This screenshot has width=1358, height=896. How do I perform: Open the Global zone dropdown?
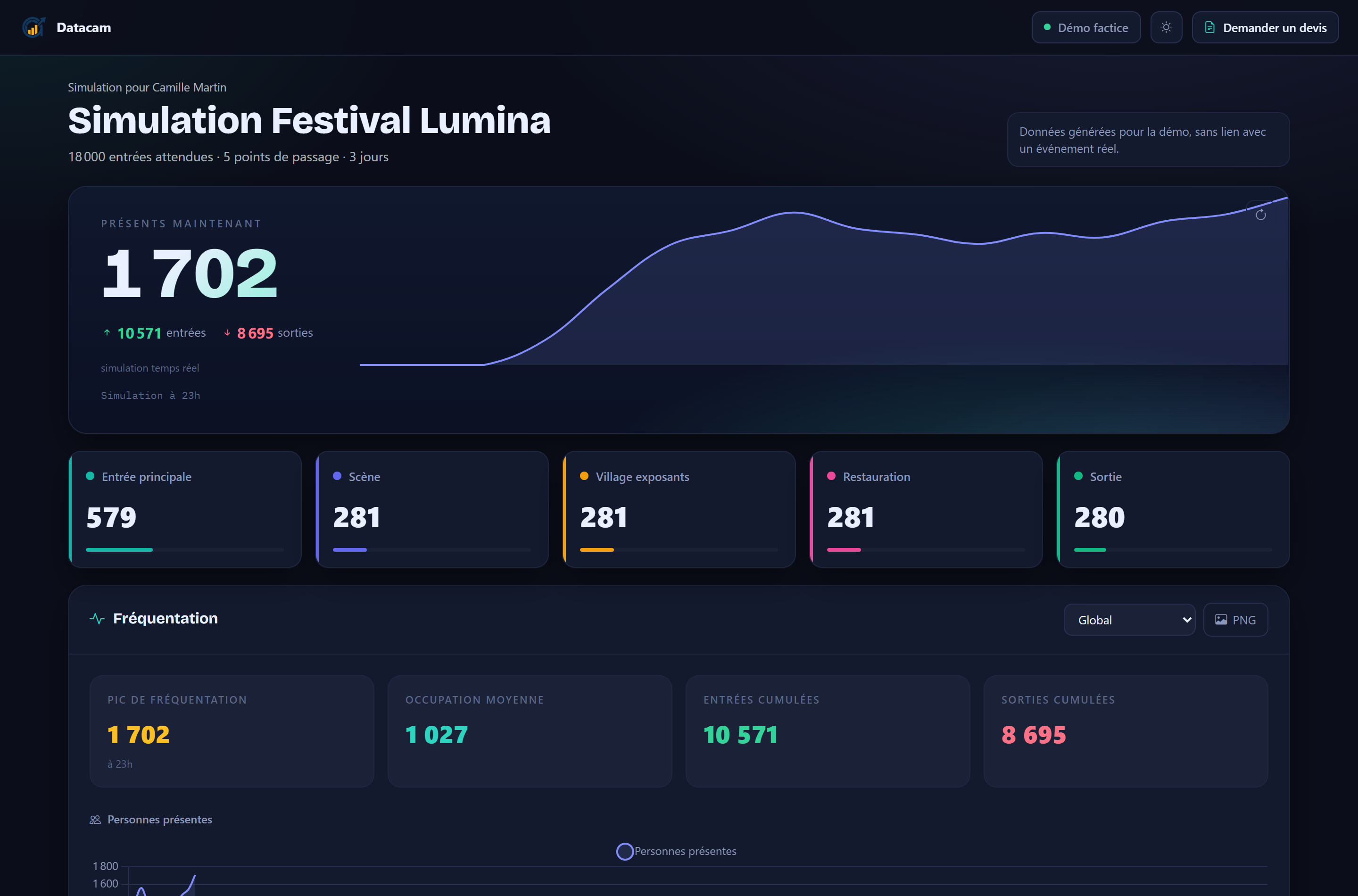click(1129, 620)
